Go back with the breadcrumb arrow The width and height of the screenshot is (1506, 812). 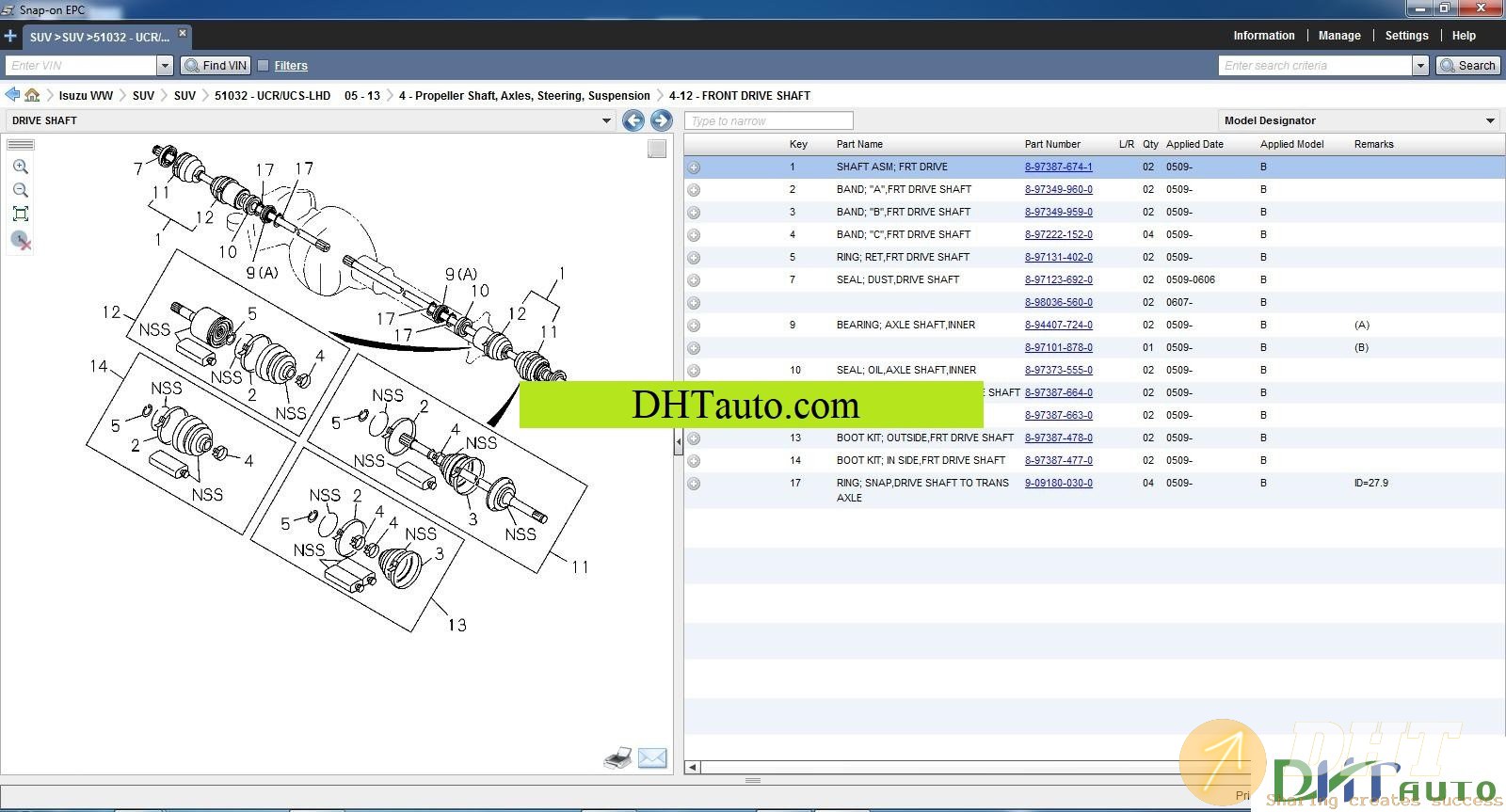[x=12, y=95]
